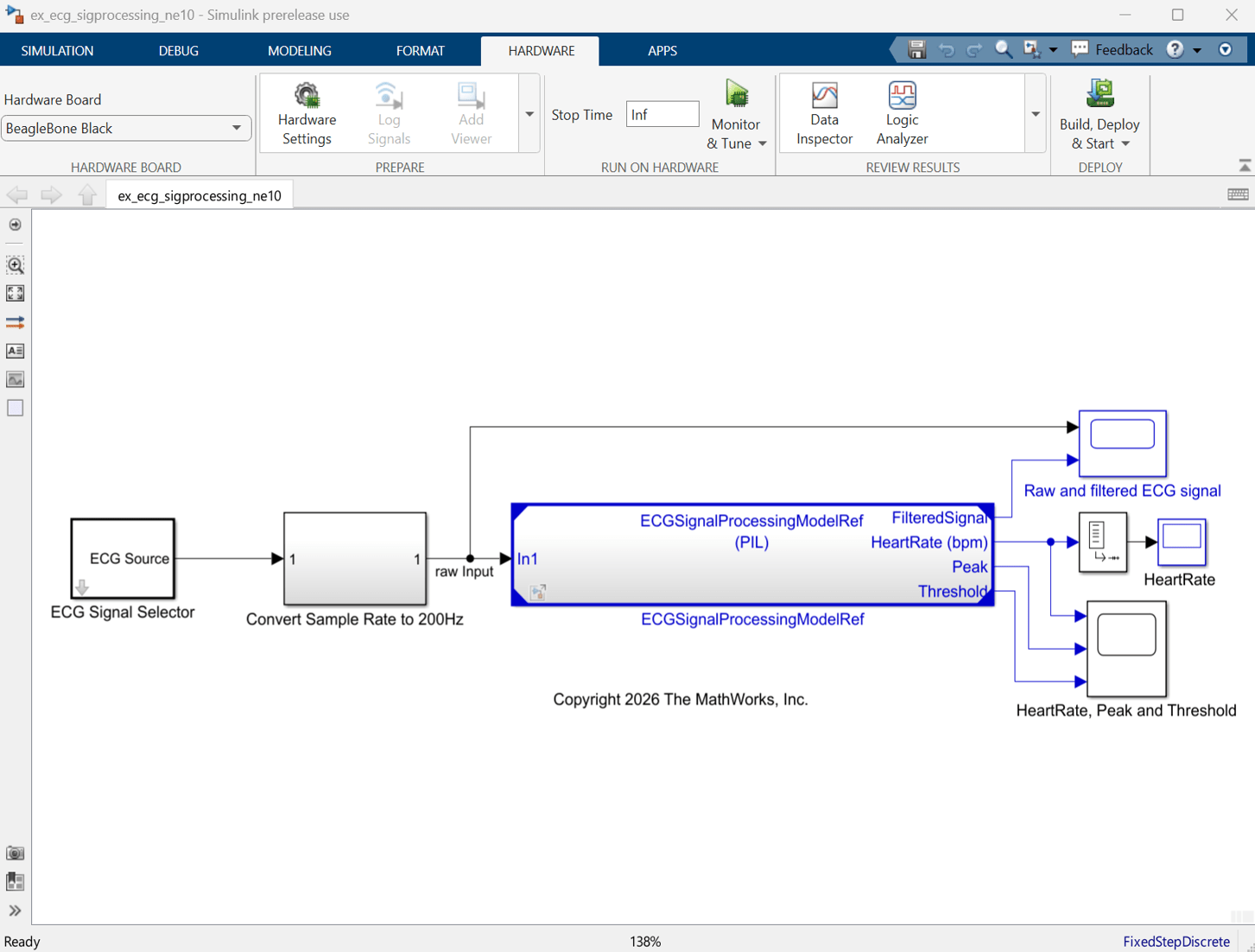
Task: Click Build, Deploy & Start icon
Action: pyautogui.click(x=1100, y=95)
